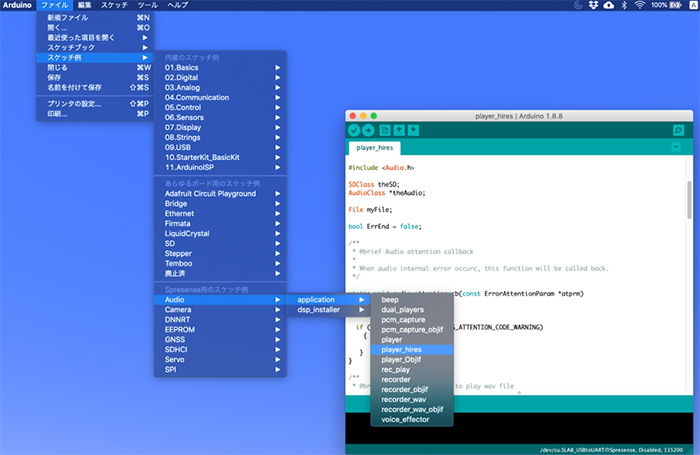Expand 06.Sensors examples submenu
The height and width of the screenshot is (455, 700).
221,117
